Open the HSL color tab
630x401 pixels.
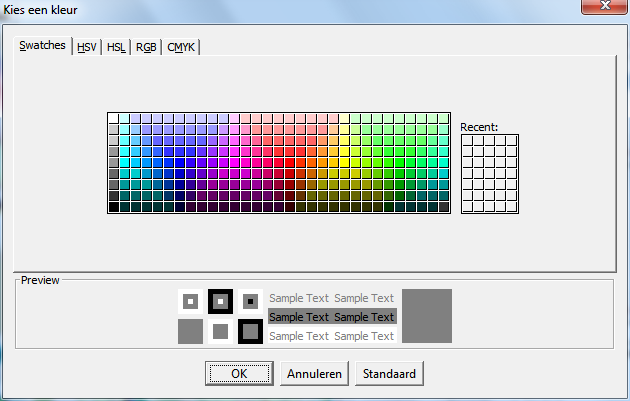[x=116, y=47]
